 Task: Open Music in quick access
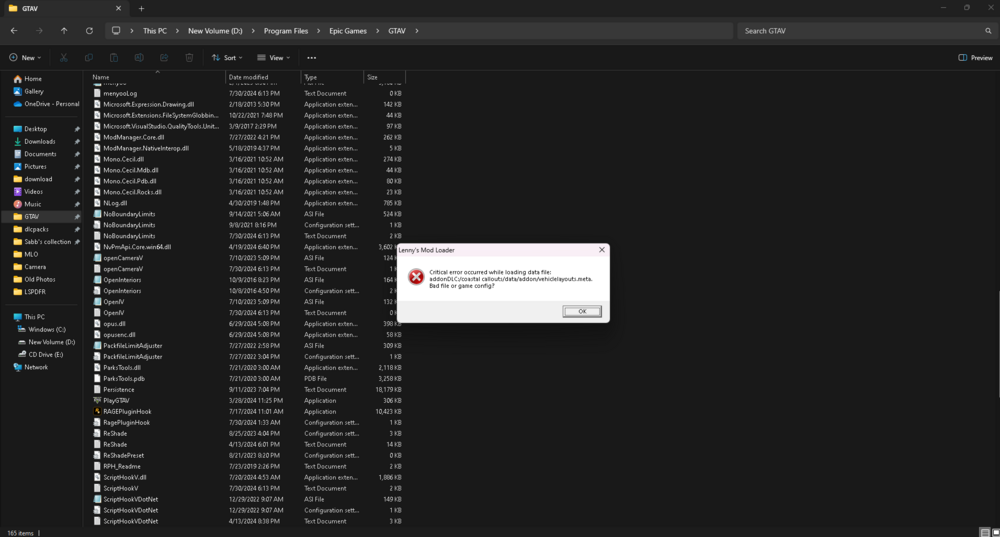click(27, 204)
